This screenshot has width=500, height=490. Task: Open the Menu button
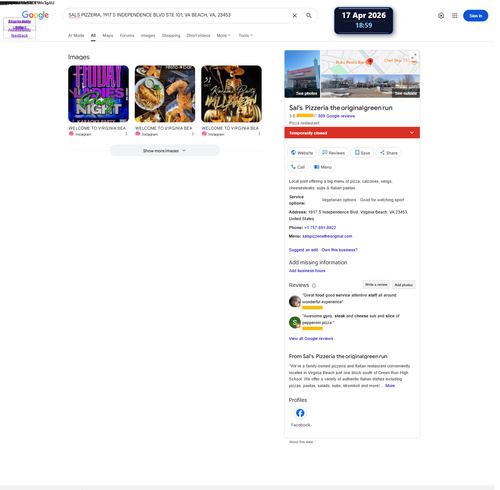[x=323, y=167]
